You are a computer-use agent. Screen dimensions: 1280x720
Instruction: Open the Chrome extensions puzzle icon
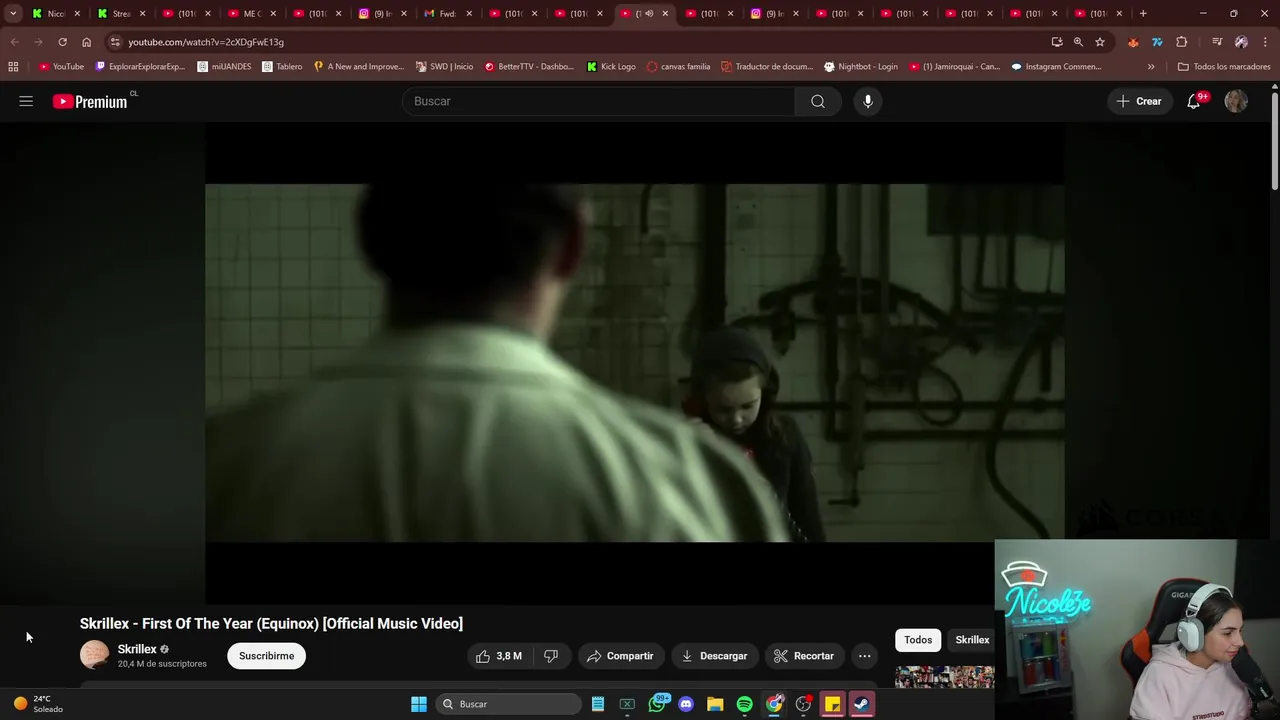point(1182,42)
